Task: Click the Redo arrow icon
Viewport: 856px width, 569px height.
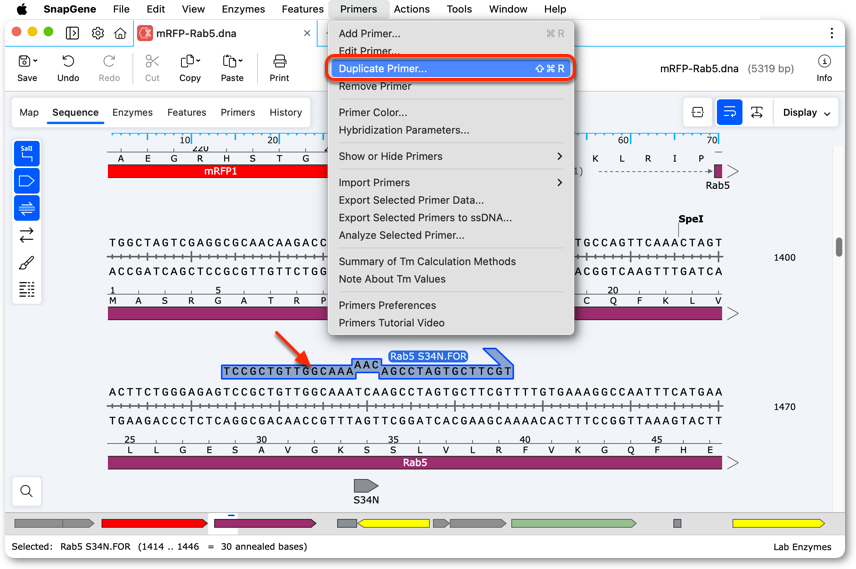Action: coord(109,61)
